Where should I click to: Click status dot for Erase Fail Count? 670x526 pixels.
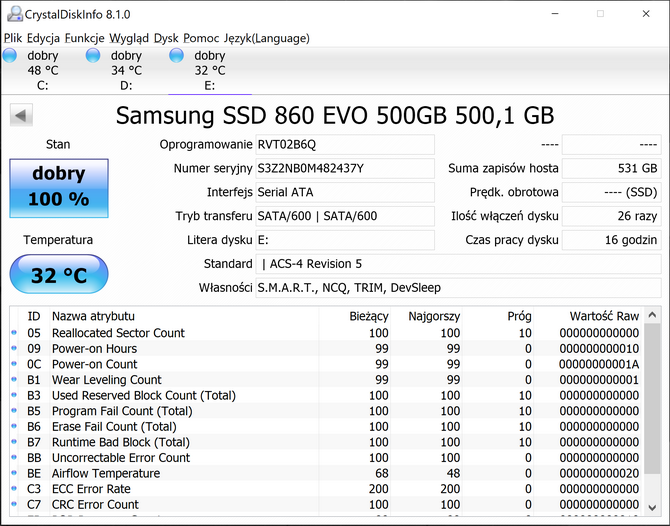click(x=14, y=426)
